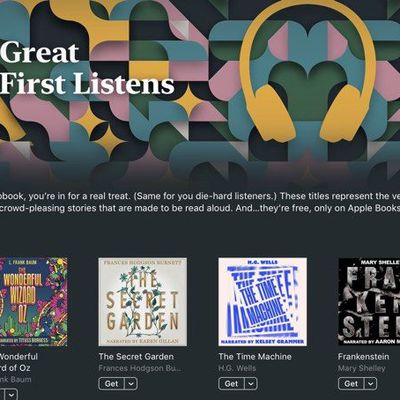The width and height of the screenshot is (400, 400).
Task: Expand dropdown arrow beside Secret Garden Get
Action: (x=131, y=384)
